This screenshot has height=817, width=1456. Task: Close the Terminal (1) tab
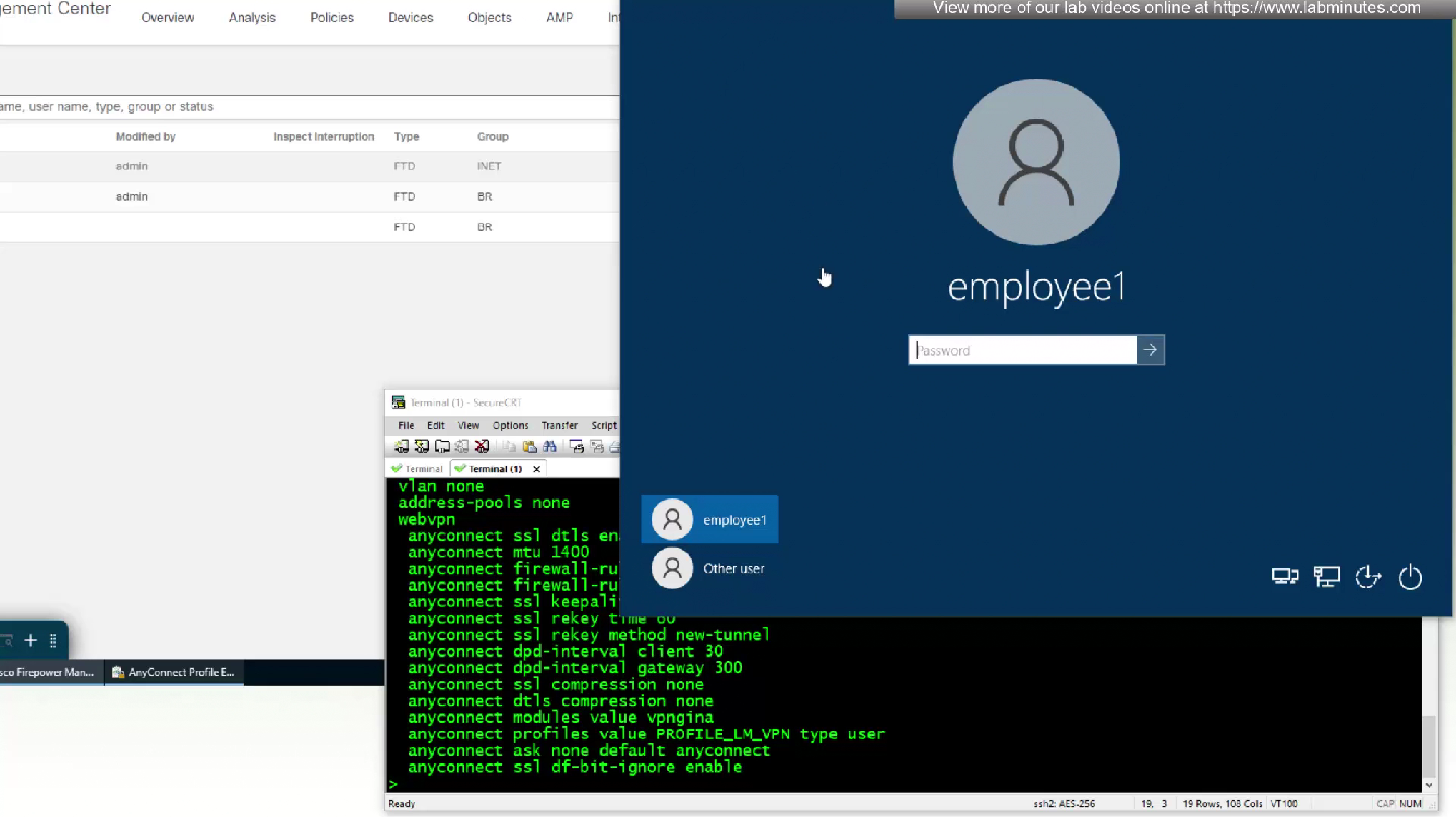point(537,469)
